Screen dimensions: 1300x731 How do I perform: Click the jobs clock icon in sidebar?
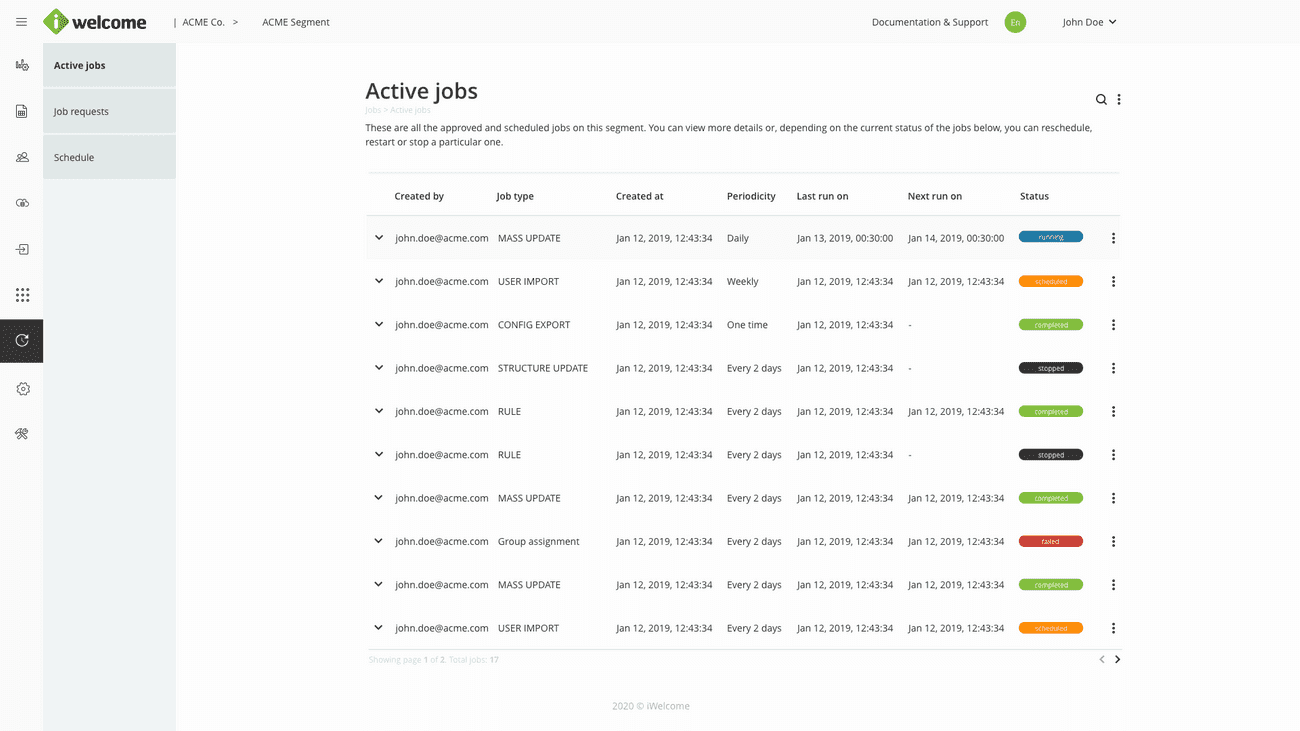click(x=22, y=341)
